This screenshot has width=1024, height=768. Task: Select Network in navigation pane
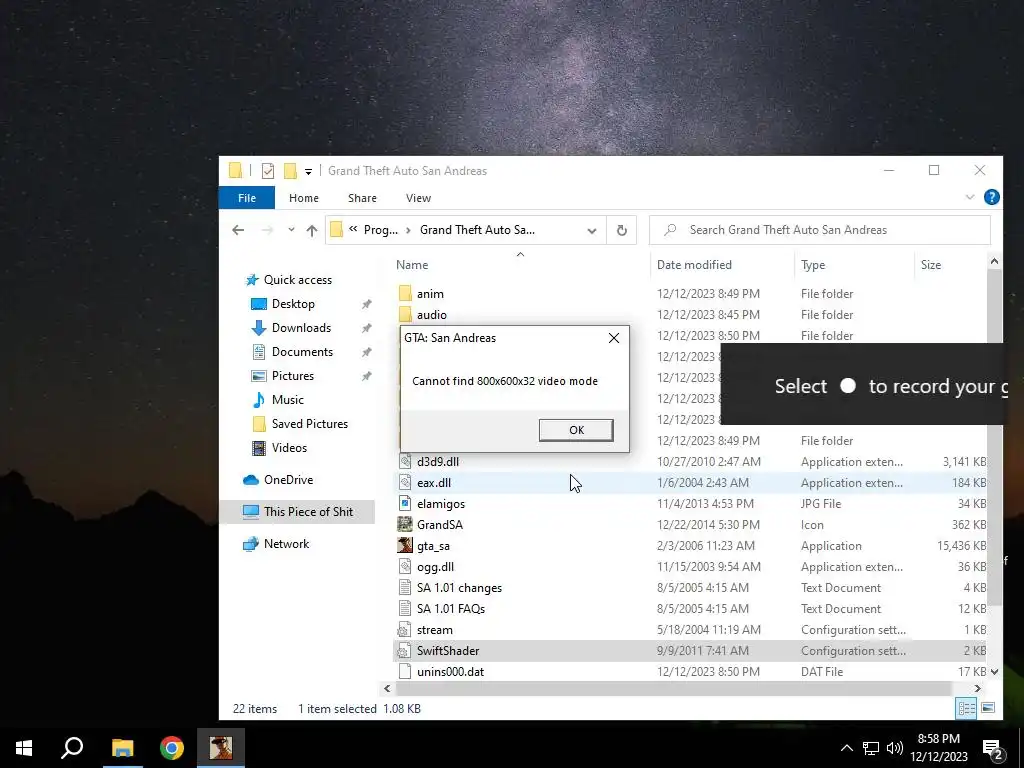286,544
